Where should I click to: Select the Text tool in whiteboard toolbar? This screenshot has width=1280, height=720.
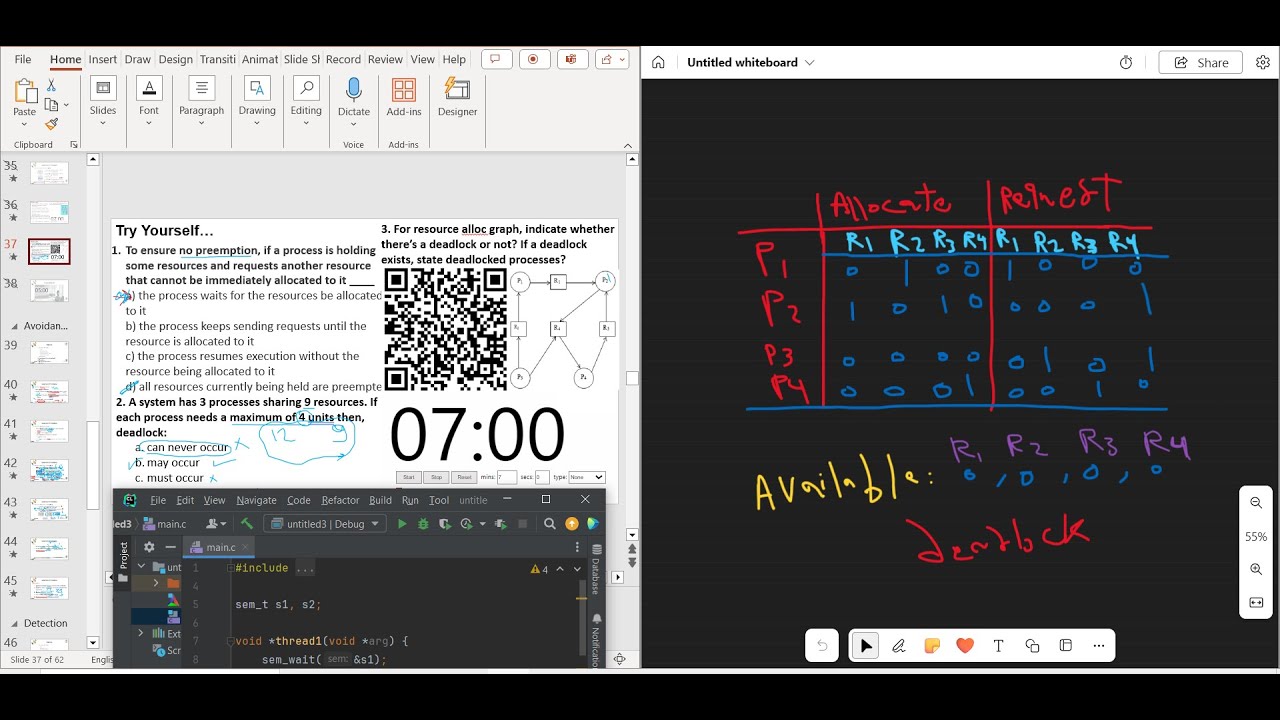pyautogui.click(x=998, y=646)
